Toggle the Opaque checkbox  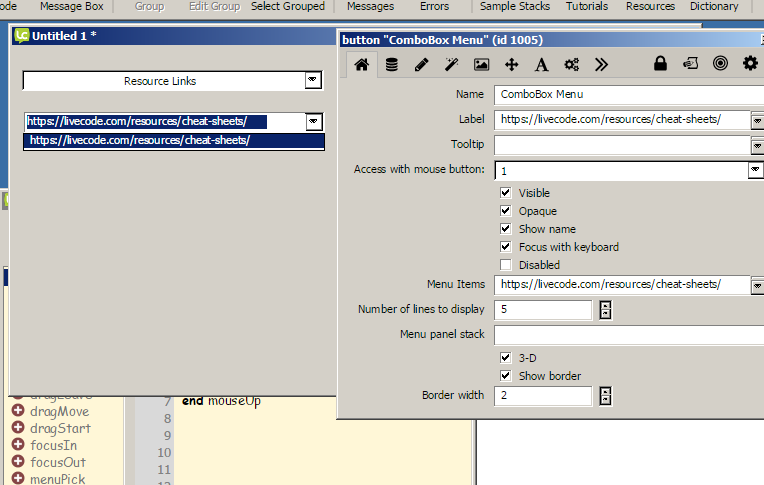506,211
